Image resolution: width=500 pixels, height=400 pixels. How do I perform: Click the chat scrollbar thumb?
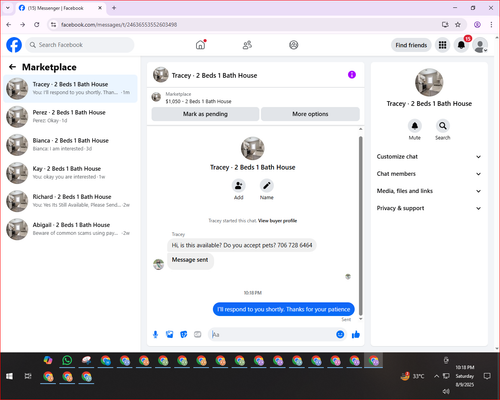(x=361, y=225)
